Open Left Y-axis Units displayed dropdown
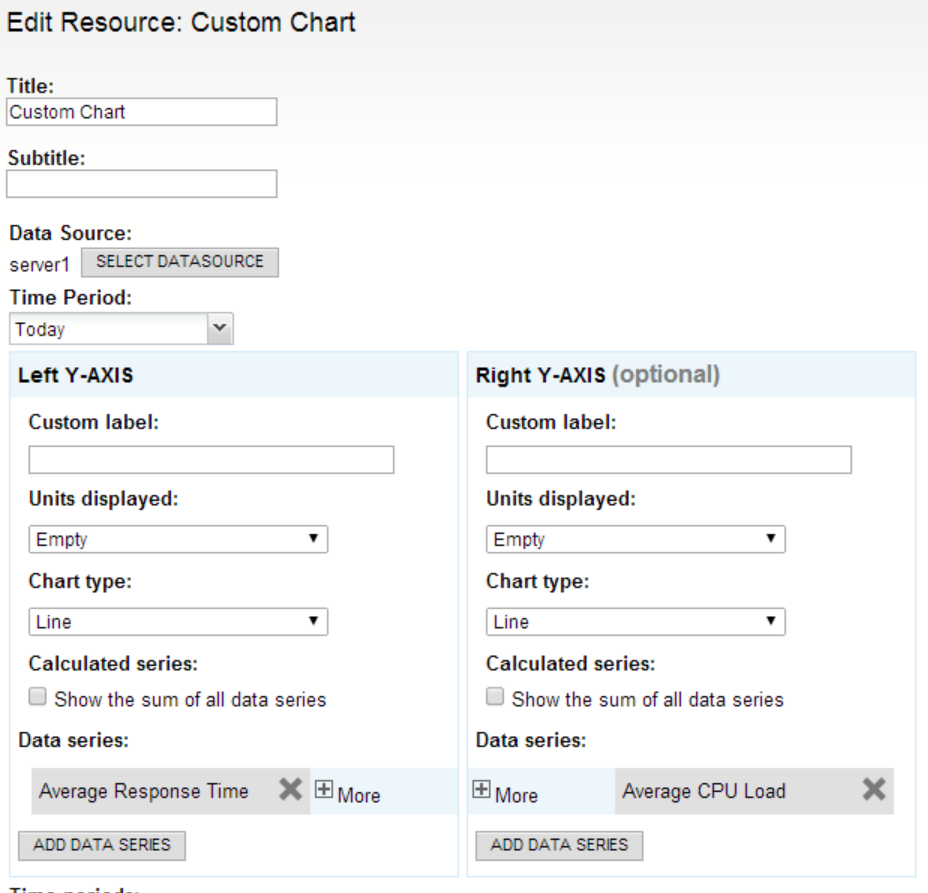This screenshot has width=928, height=893. click(178, 540)
